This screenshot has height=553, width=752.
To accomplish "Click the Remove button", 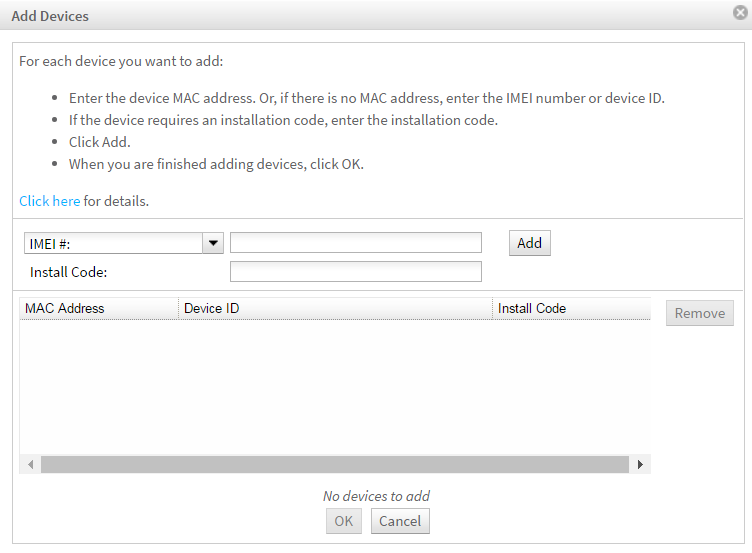I will 700,313.
